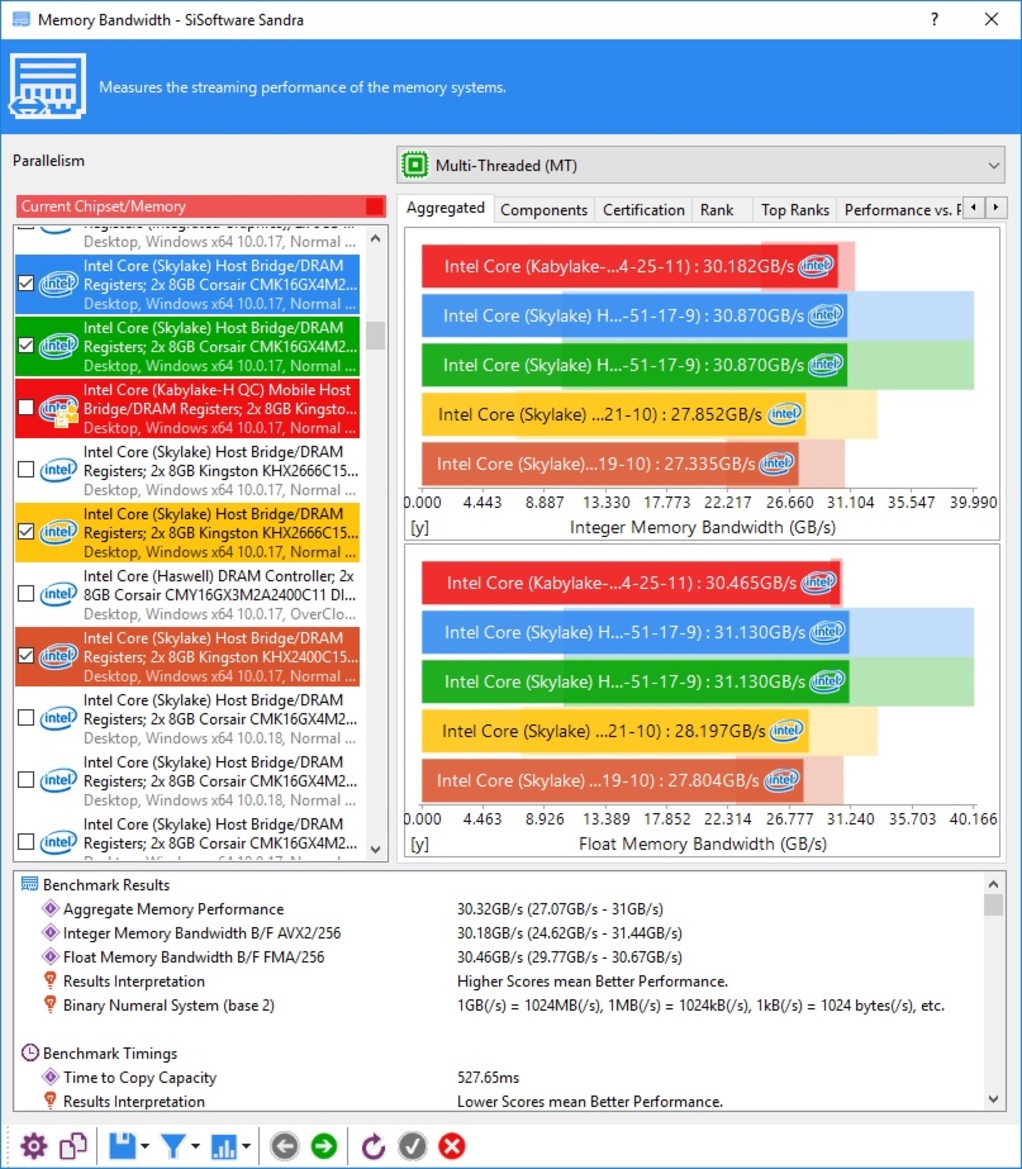Click the blue 30.870GB/s Integer chart bar

click(634, 315)
